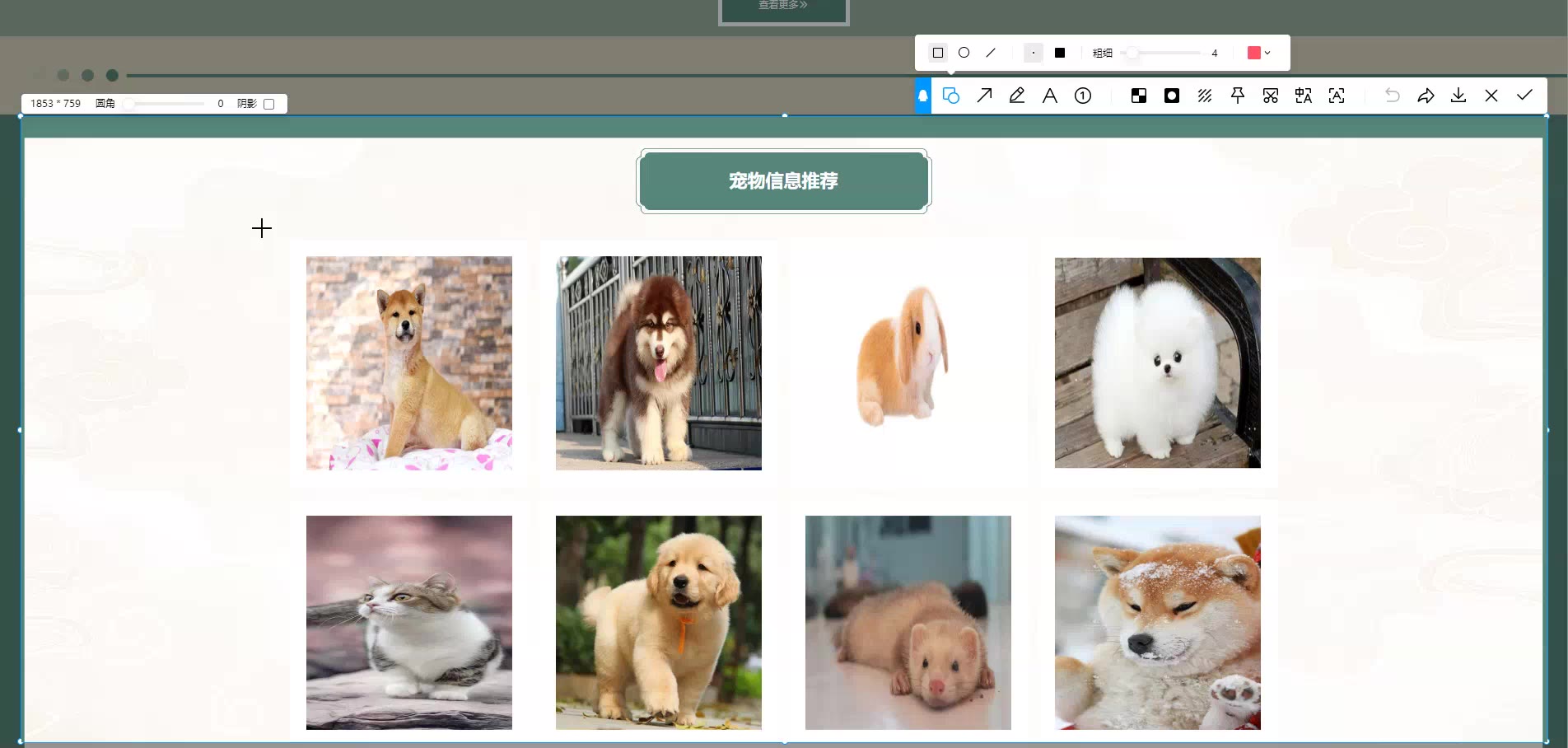Open the white Pomeranian puppy photo

coord(1157,362)
